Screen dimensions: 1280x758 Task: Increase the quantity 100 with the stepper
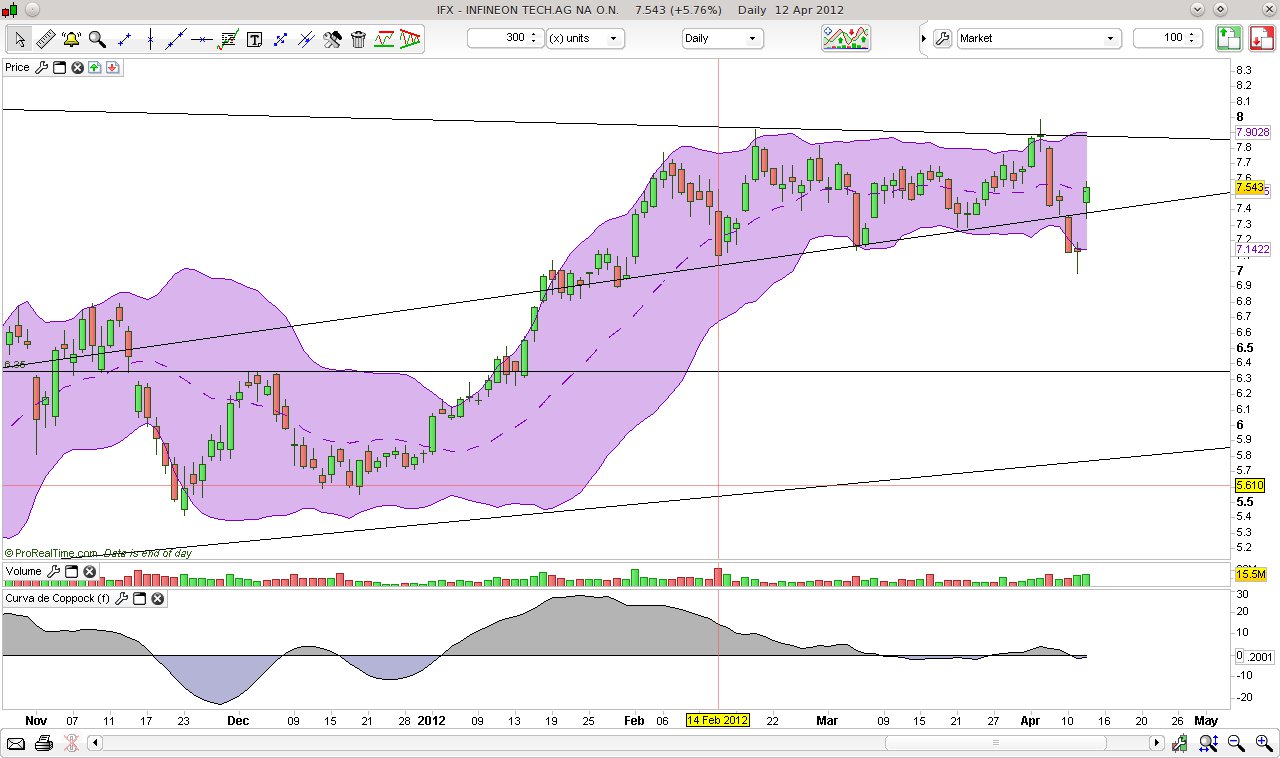1190,34
